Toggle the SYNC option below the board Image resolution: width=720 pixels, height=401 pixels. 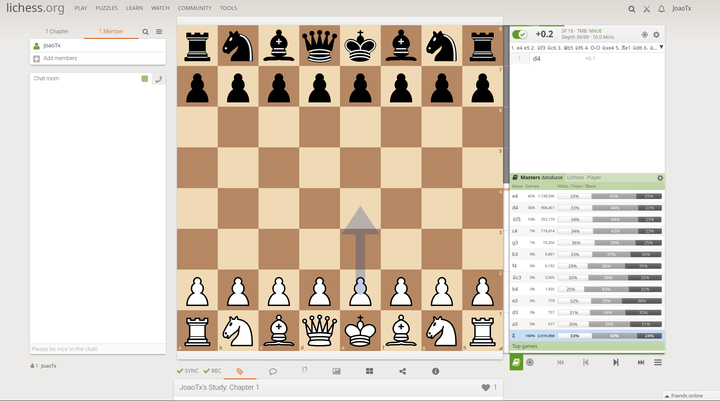tap(187, 371)
